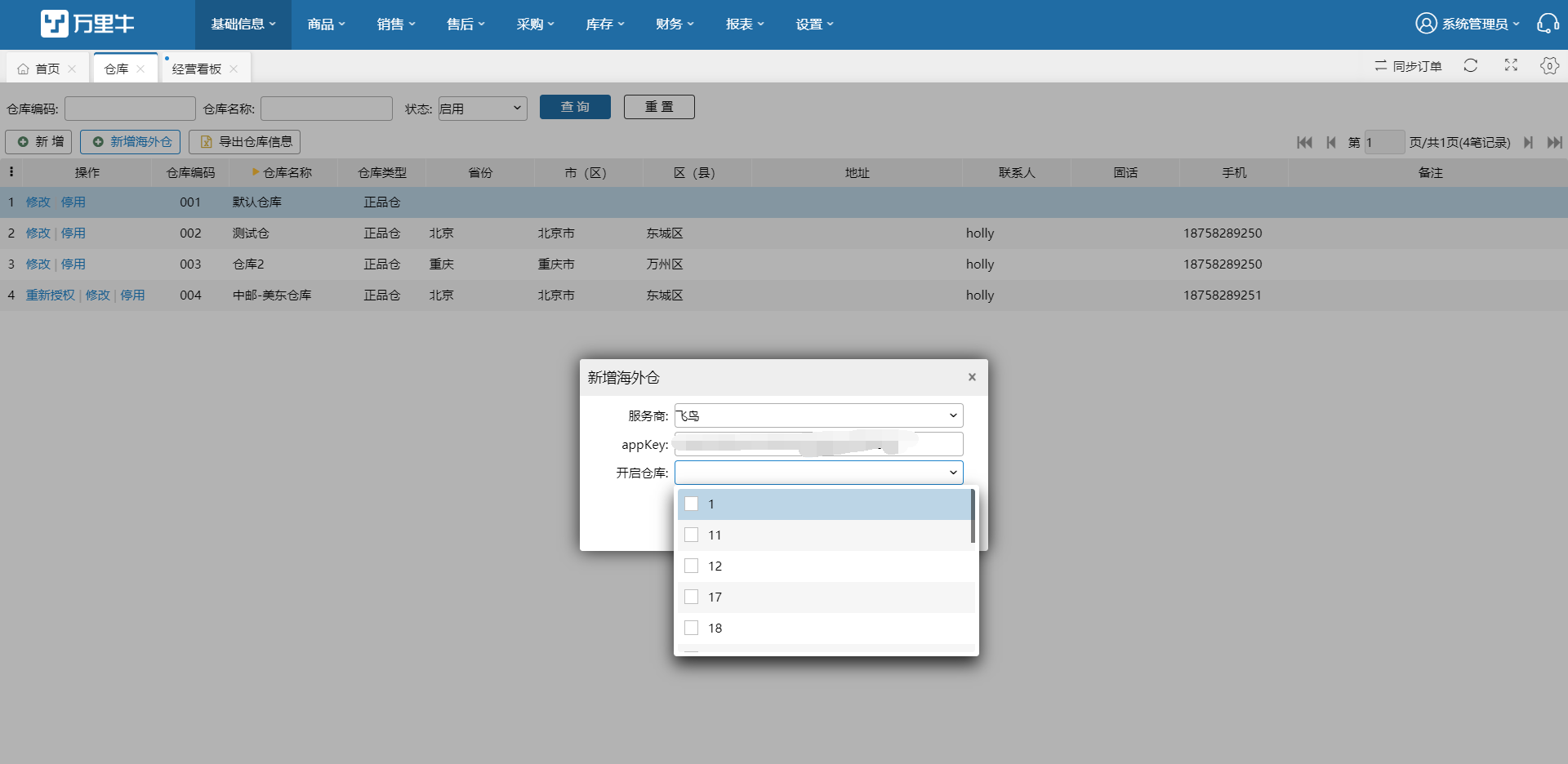Expand the 库存 menu
1568x764 pixels.
[x=605, y=24]
